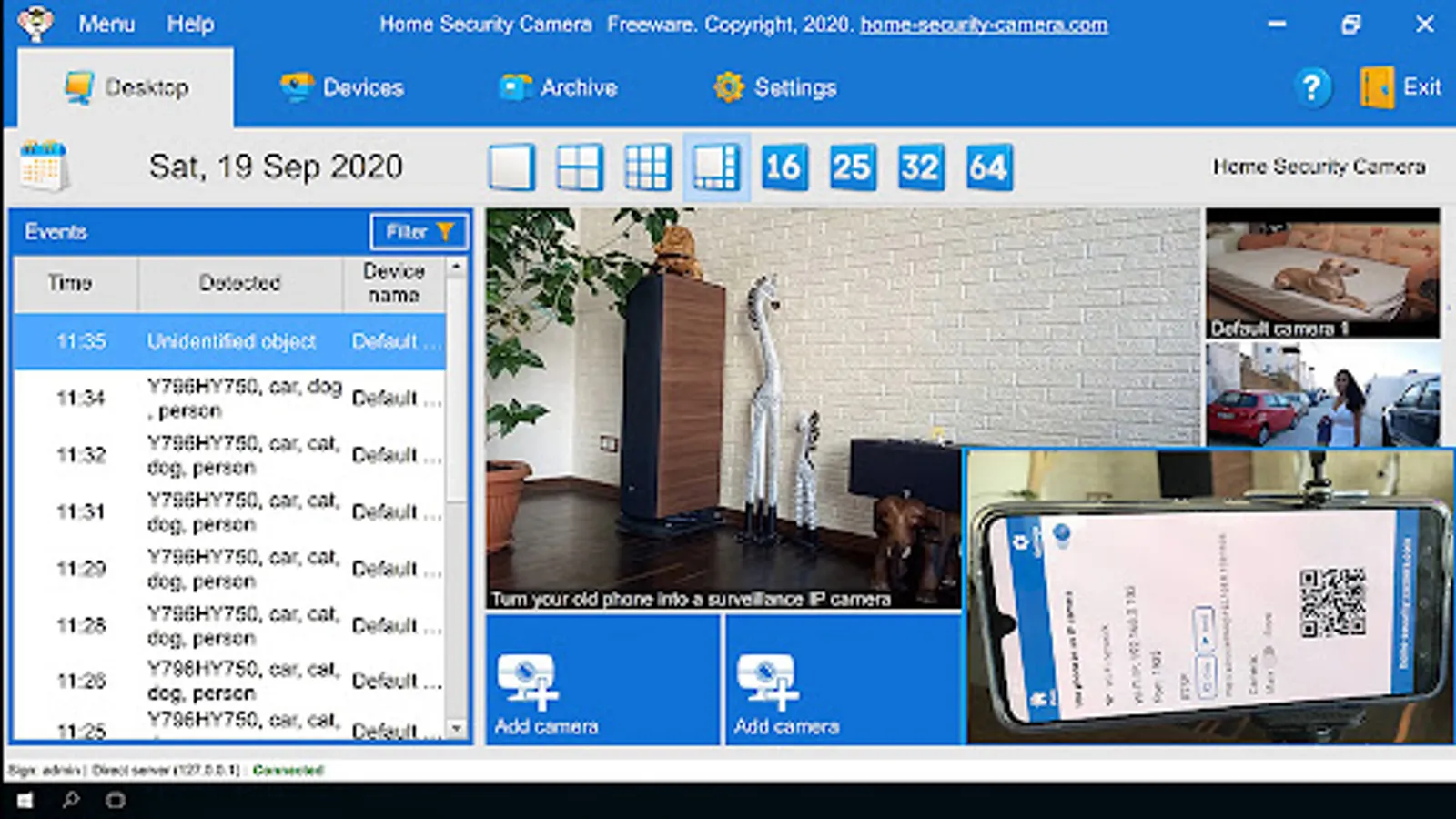Select the 11:26 event row
1456x819 pixels.
[229, 682]
